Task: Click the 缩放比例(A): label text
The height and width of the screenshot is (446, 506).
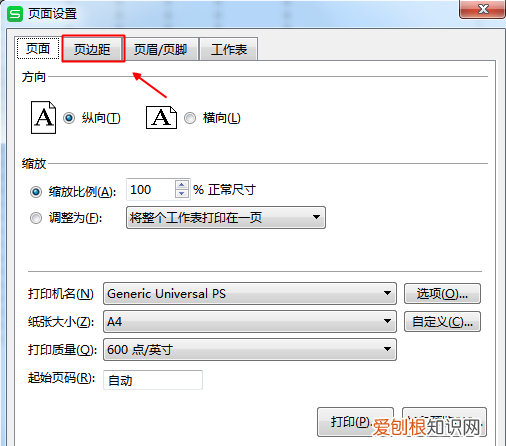Action: coord(82,192)
